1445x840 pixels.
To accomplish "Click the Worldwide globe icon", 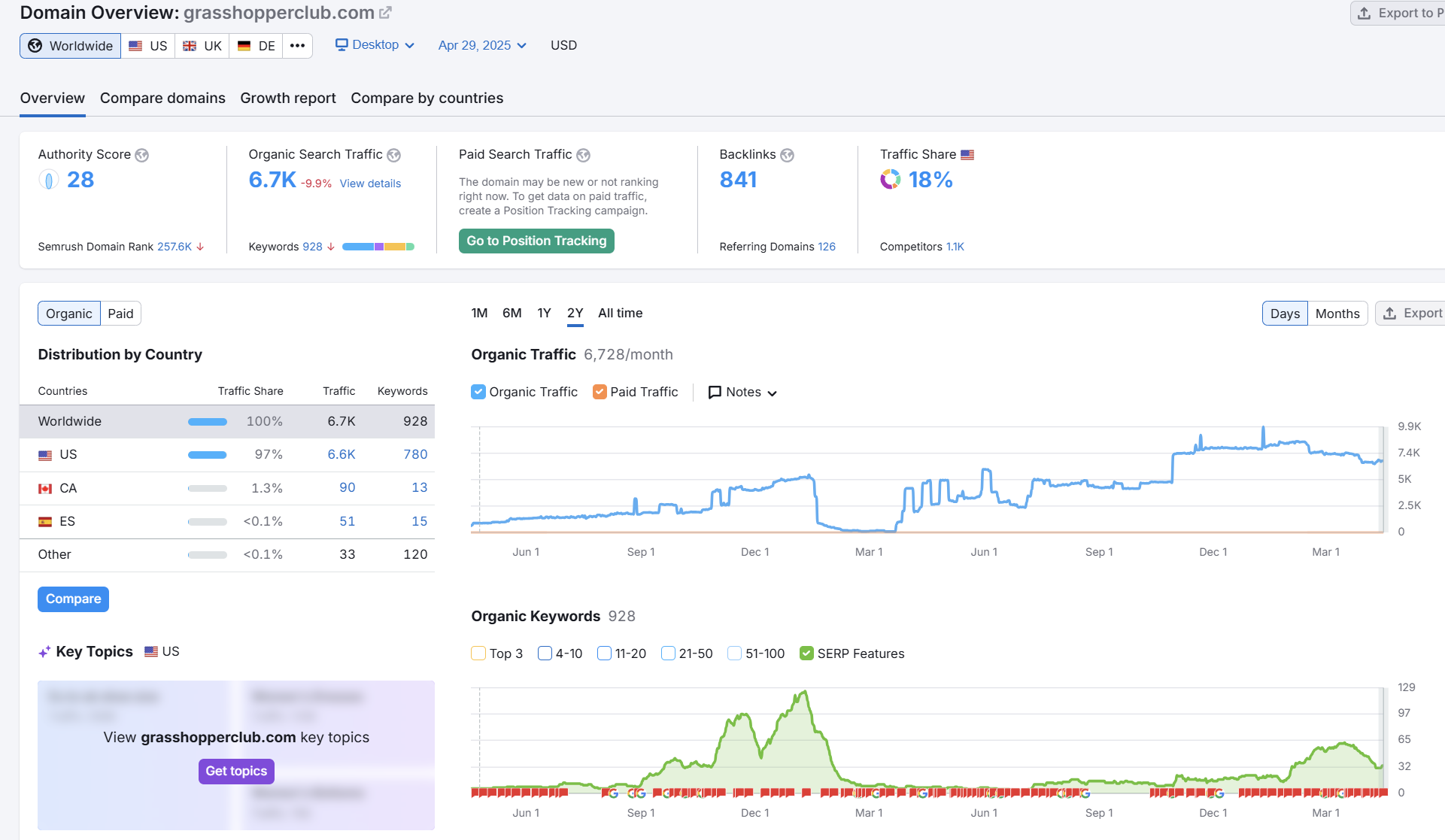I will tap(35, 46).
